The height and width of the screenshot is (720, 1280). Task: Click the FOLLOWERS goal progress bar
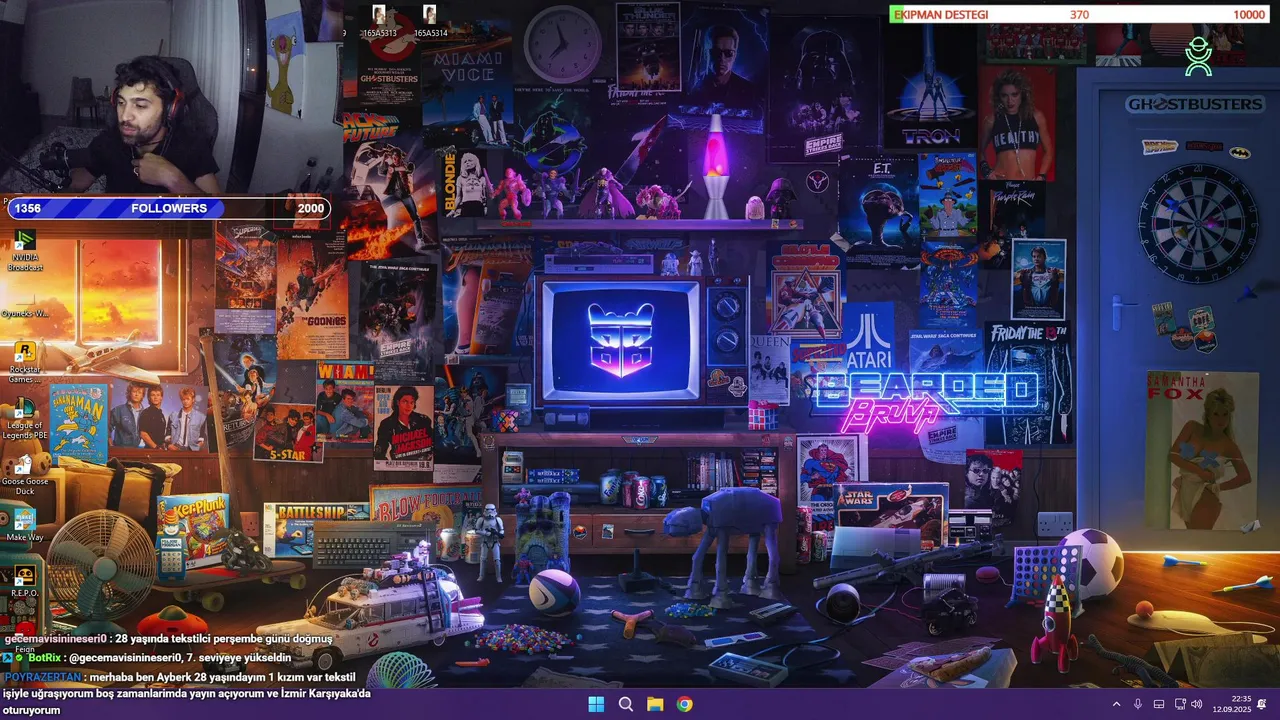[x=168, y=208]
